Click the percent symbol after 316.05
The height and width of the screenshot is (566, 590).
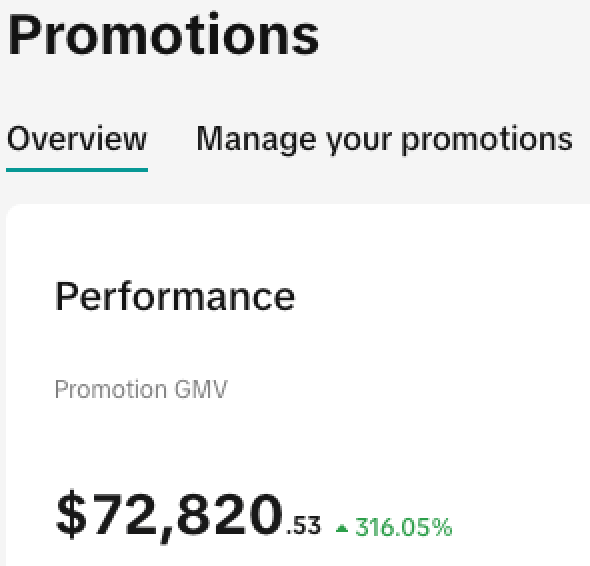442,527
